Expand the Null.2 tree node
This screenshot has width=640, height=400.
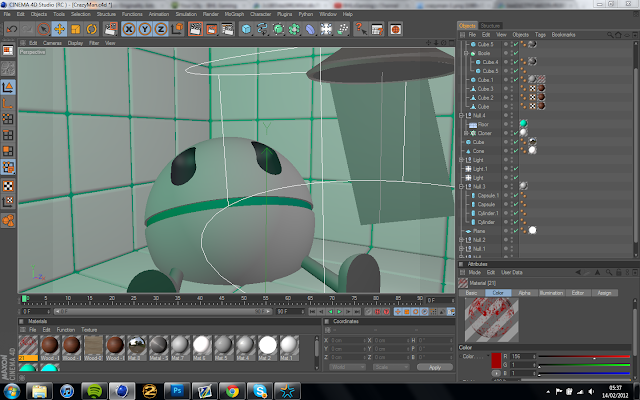coord(461,240)
